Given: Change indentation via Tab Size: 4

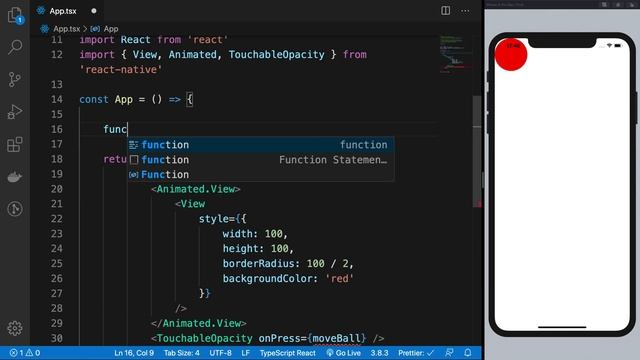Looking at the screenshot, I should pos(182,353).
